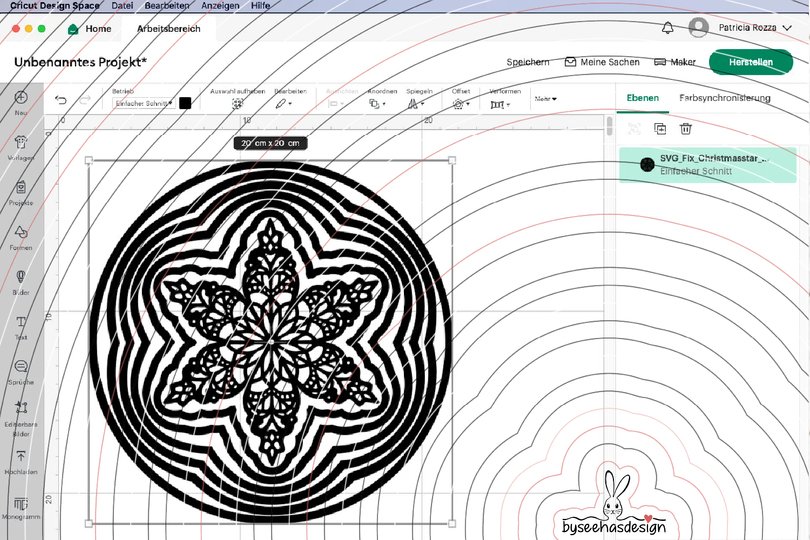Open the Betrieb Einfacher Schnitt dropdown
Viewport: 810px width, 540px height.
point(144,103)
